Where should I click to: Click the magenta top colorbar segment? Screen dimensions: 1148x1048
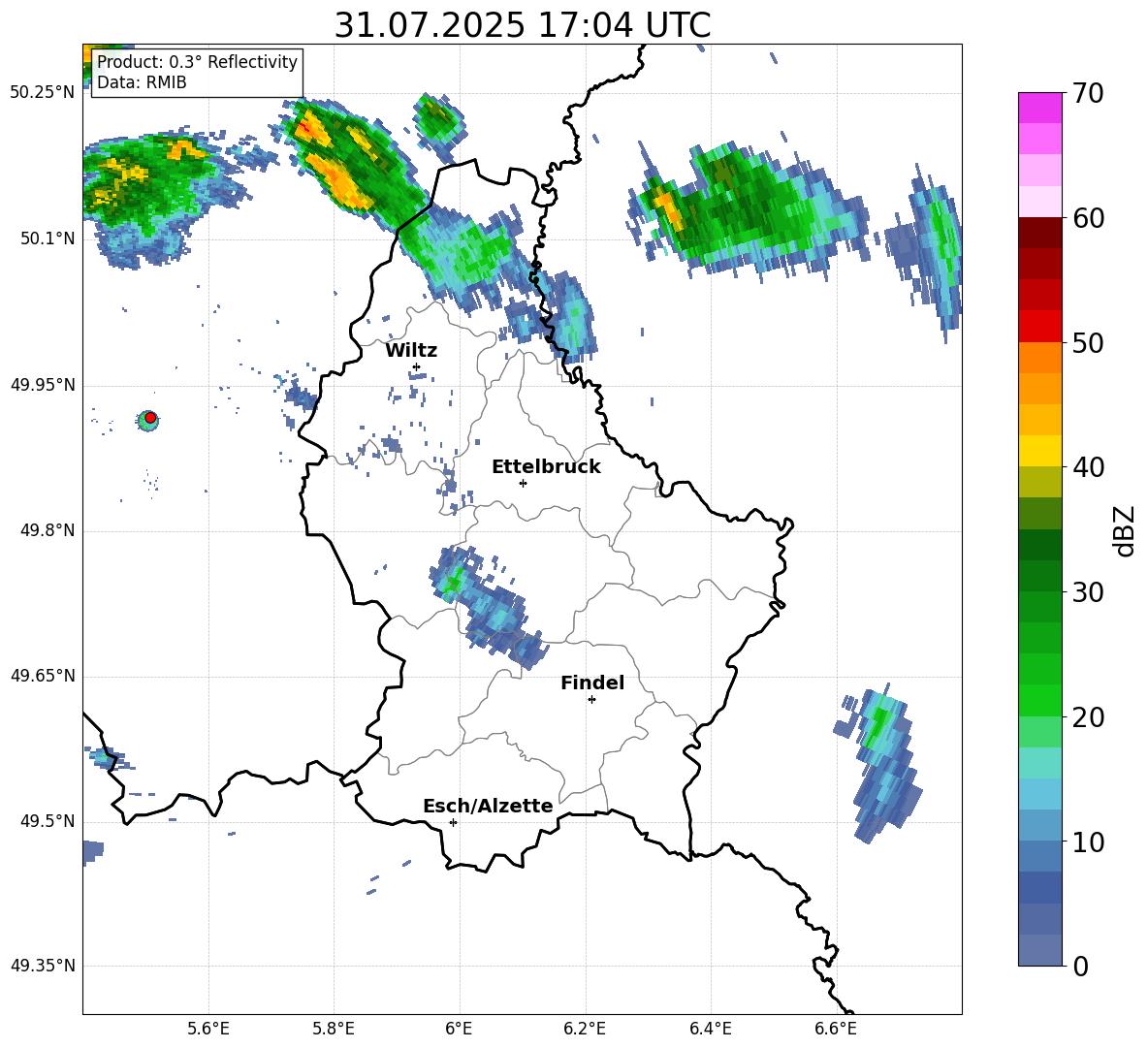point(1039,108)
